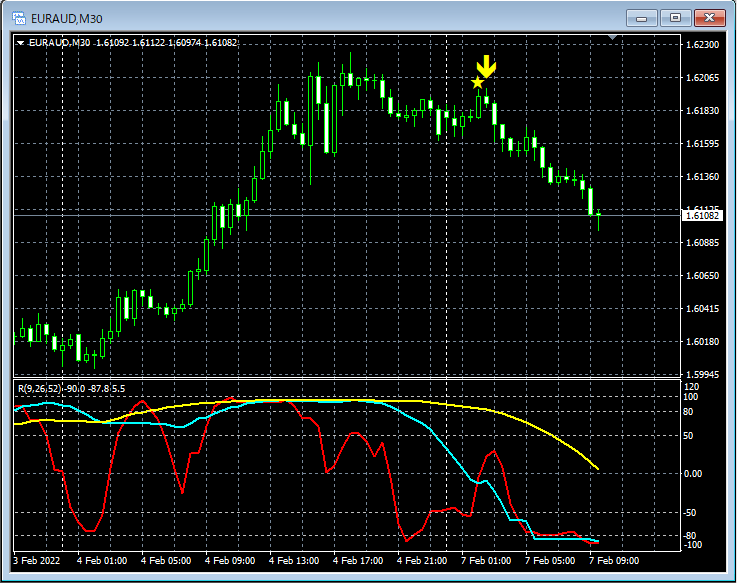Click the 7 Feb 05:00 time label
The image size is (738, 583).
click(550, 560)
